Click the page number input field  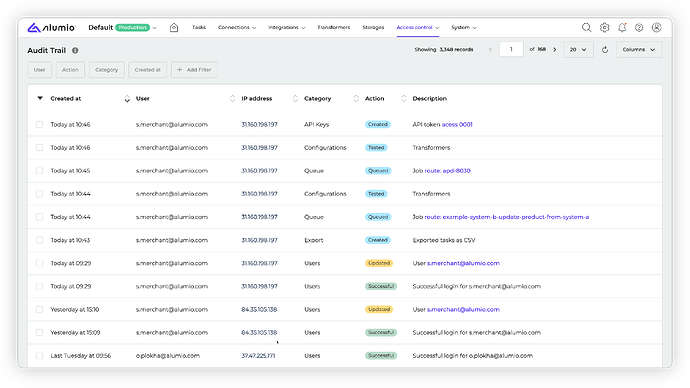coord(511,49)
